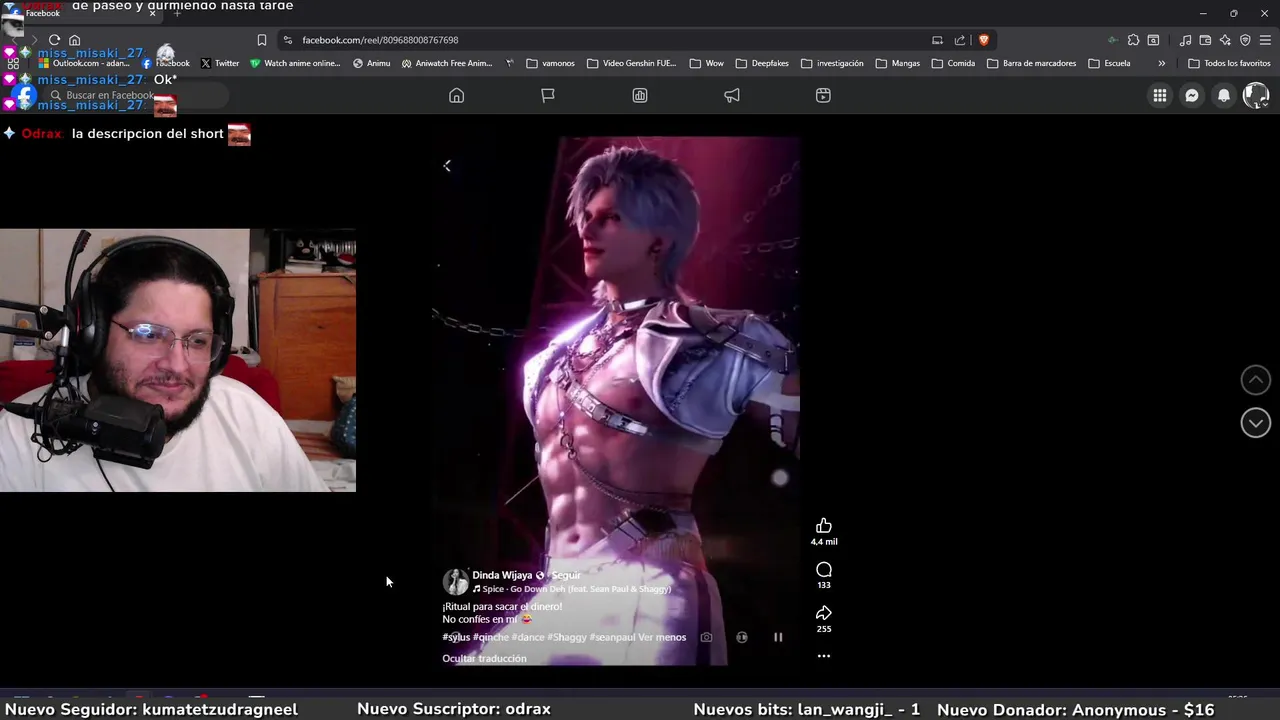Viewport: 1280px width, 720px height.
Task: Expand the Escuela bookmark folder
Action: pos(1109,63)
